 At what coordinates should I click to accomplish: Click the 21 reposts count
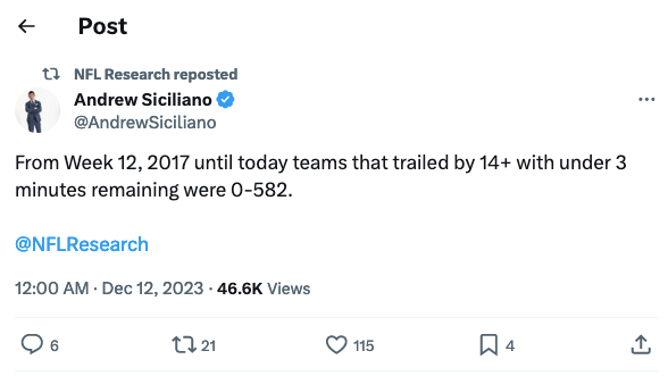click(x=208, y=346)
